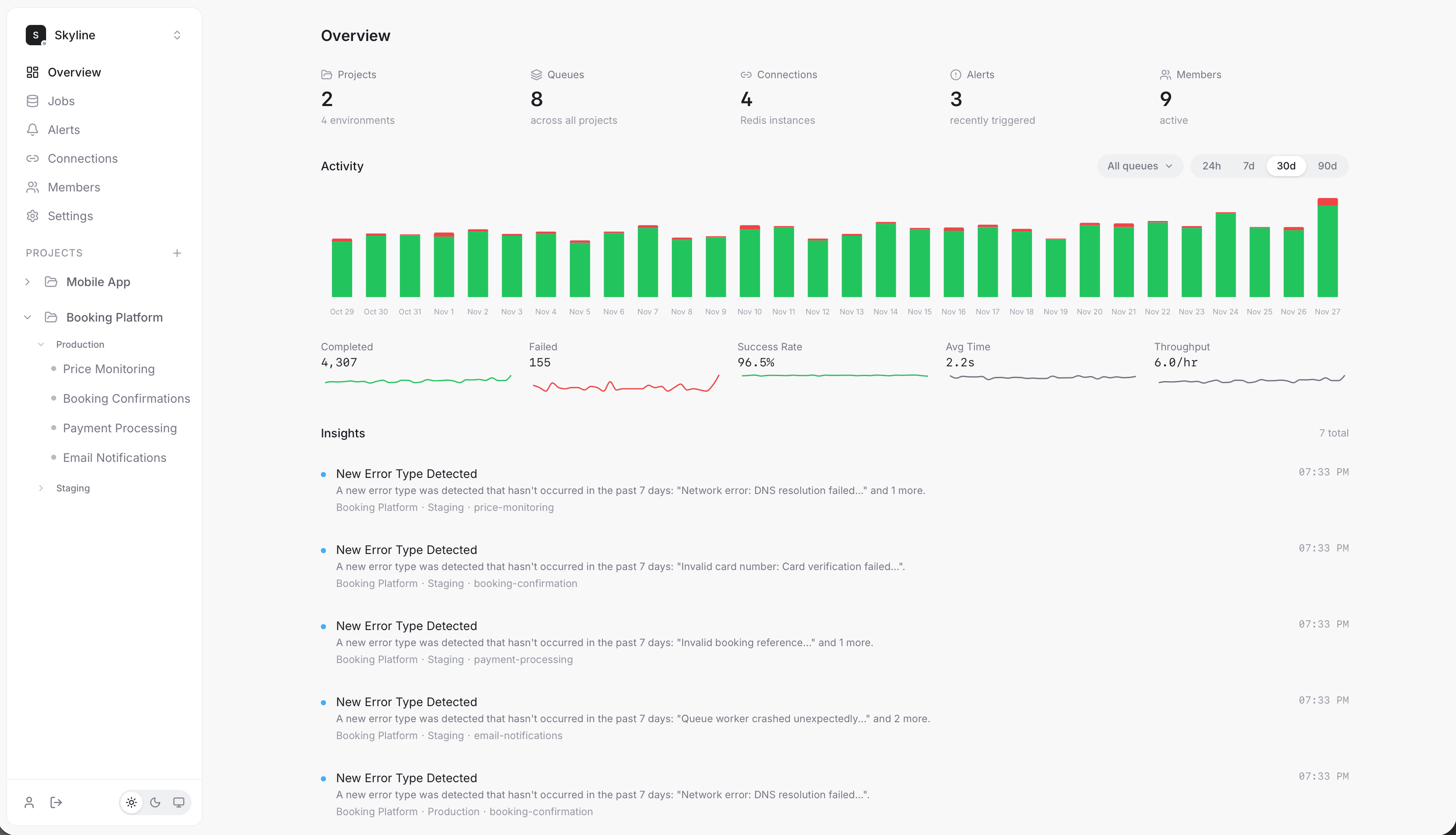The image size is (1456, 835).
Task: Open the All queues dropdown
Action: (x=1139, y=166)
